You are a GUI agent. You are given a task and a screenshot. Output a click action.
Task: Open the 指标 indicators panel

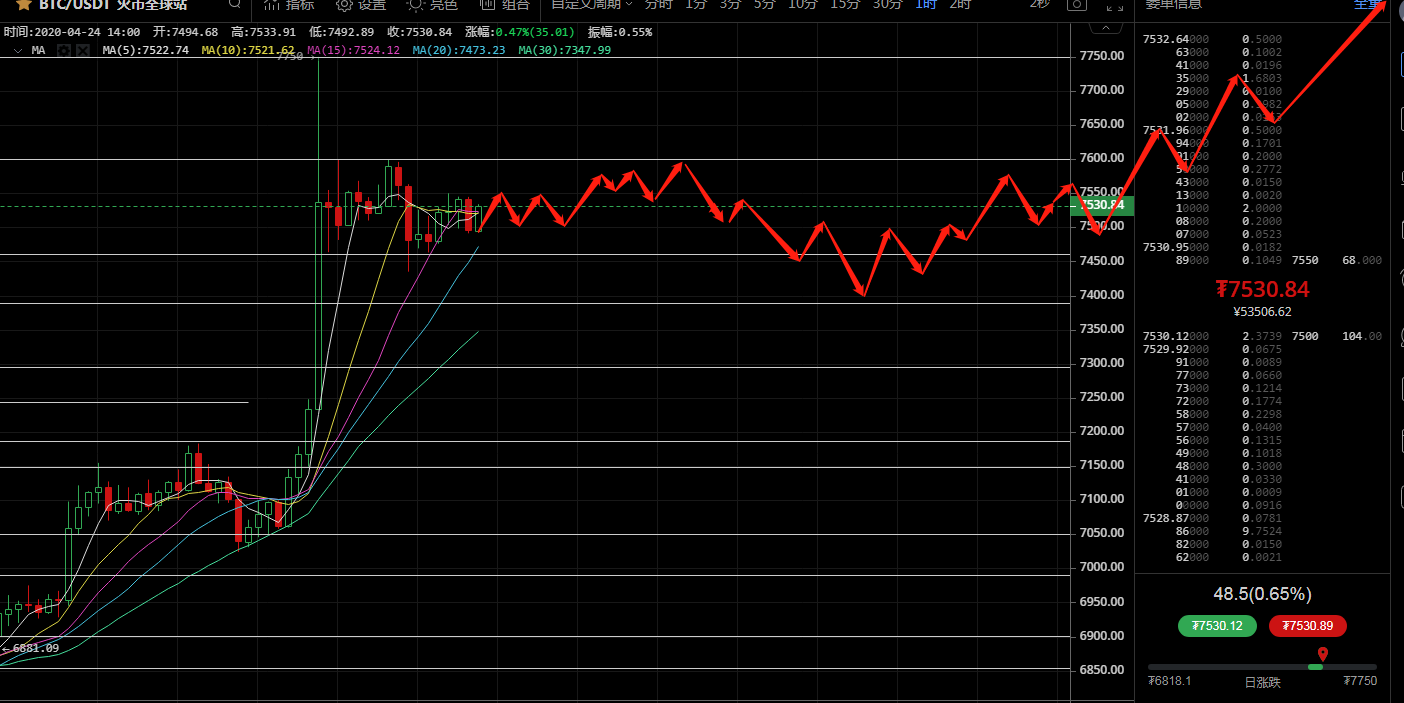click(x=289, y=4)
